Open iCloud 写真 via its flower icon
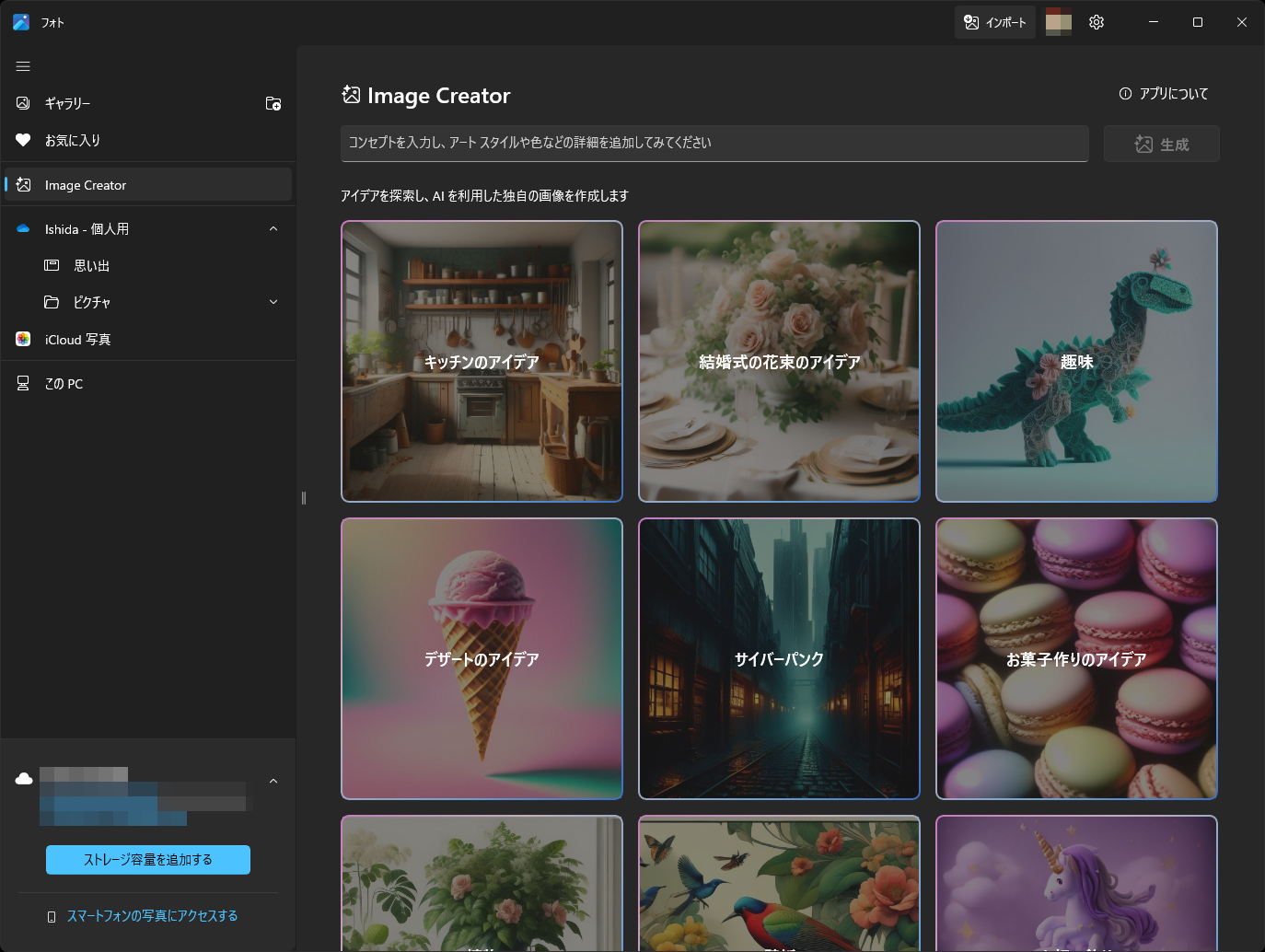This screenshot has height=952, width=1265. pos(22,339)
